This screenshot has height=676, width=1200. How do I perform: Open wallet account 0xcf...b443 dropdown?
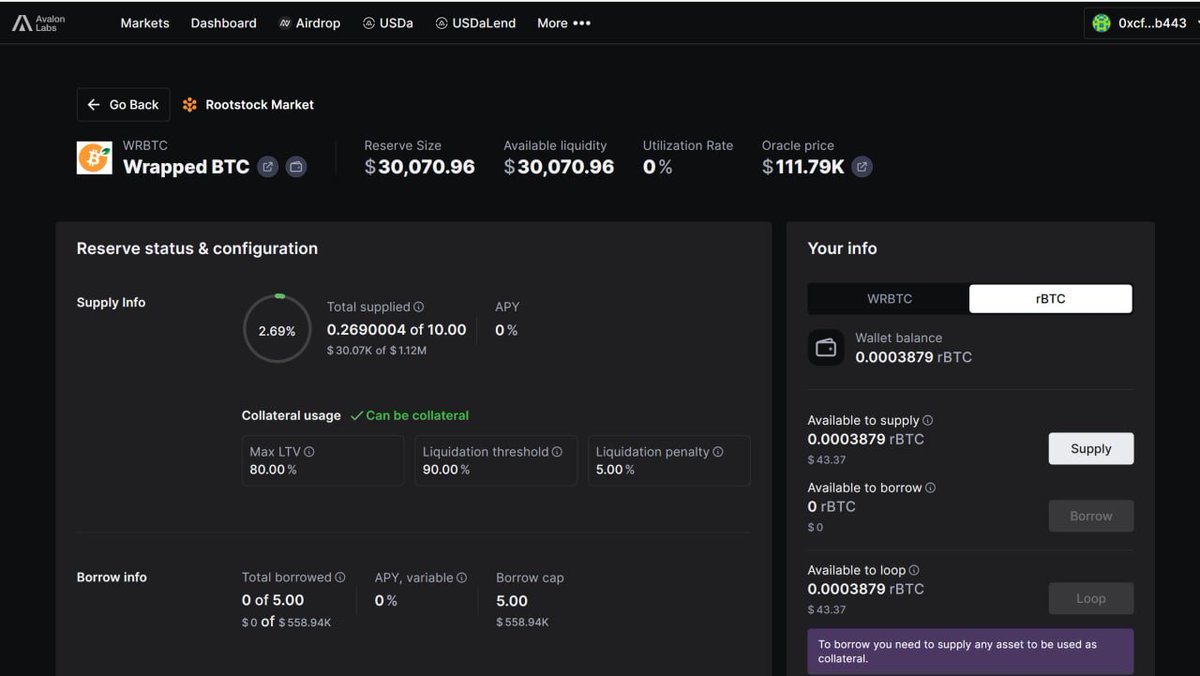1139,23
